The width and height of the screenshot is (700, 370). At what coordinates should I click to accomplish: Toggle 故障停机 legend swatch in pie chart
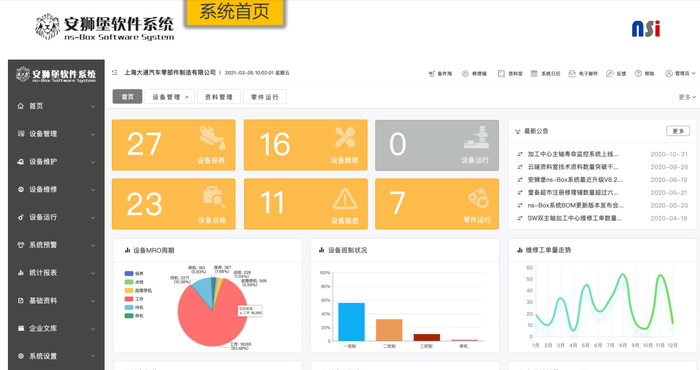(129, 291)
